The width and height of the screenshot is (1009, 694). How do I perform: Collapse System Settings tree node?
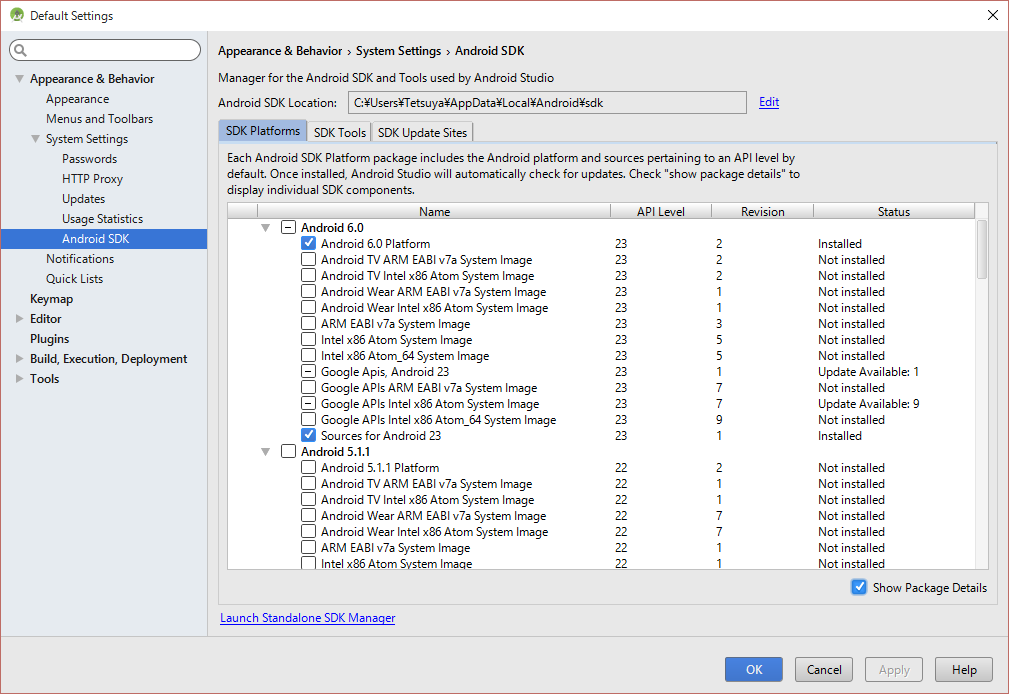click(35, 138)
